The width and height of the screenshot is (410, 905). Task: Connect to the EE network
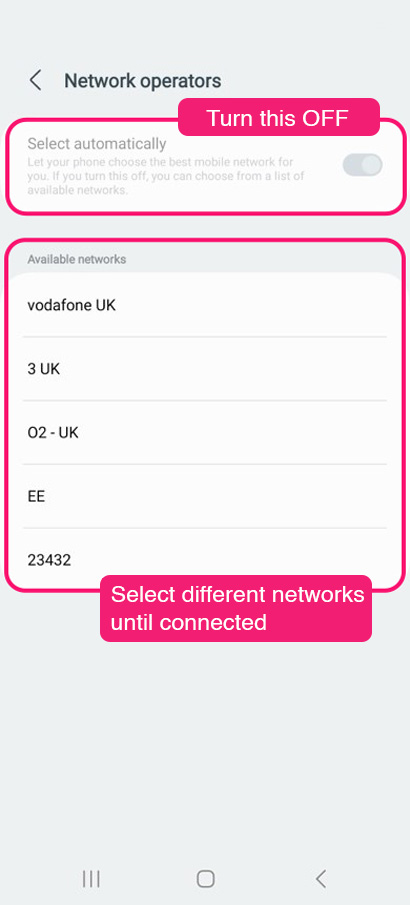point(204,496)
